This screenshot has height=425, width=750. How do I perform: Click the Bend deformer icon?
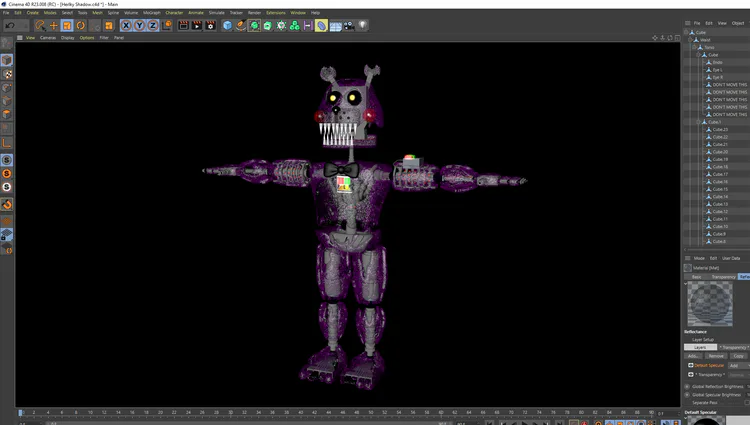321,25
